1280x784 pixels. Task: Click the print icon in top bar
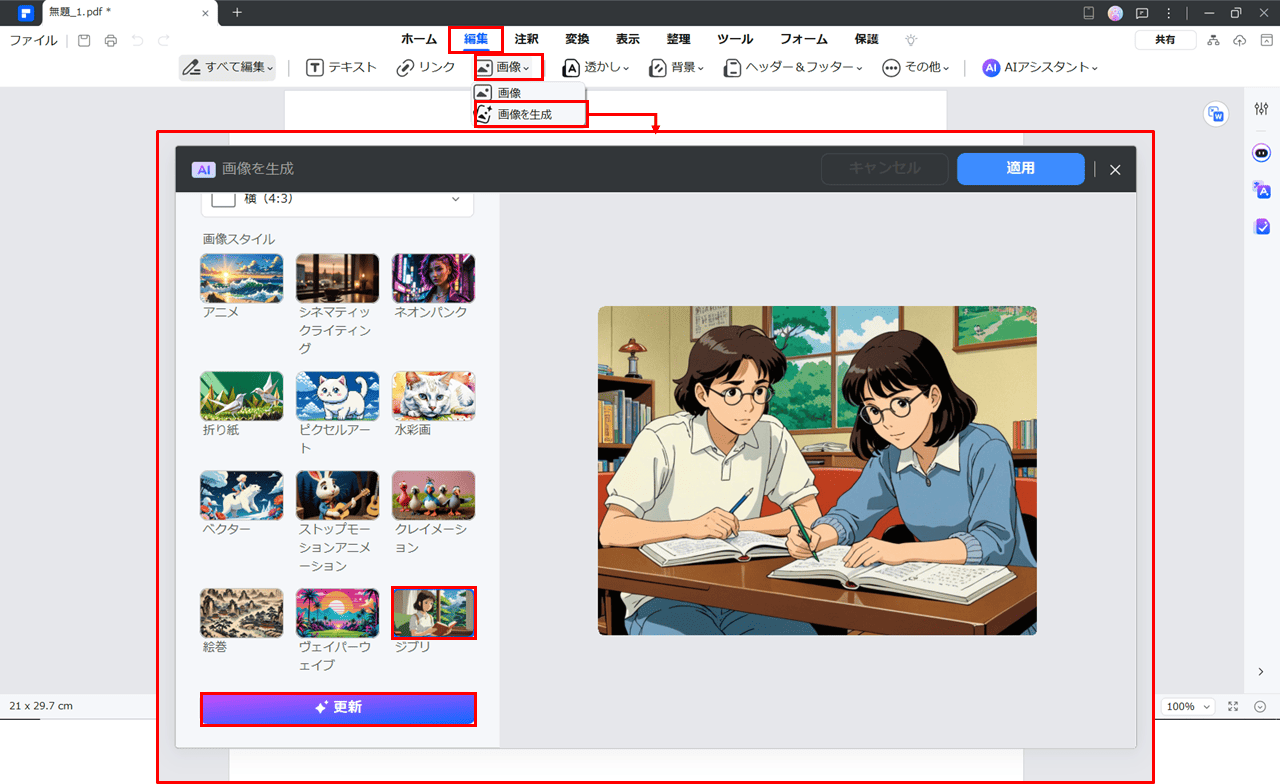pyautogui.click(x=111, y=40)
